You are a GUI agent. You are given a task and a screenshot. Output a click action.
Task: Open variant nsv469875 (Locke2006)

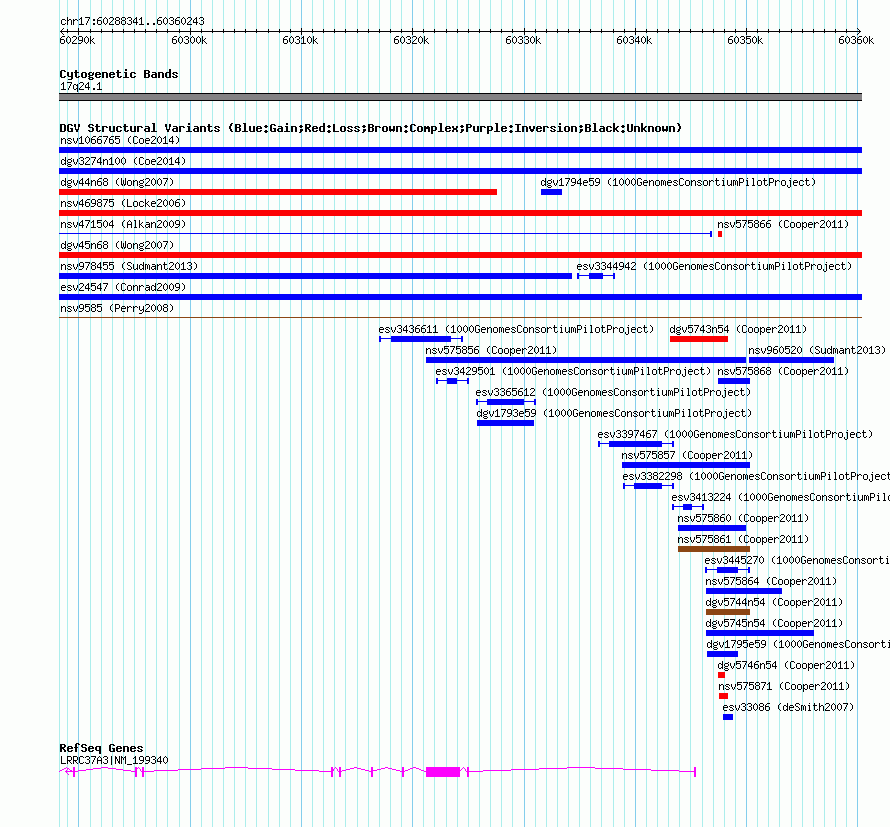[x=123, y=203]
